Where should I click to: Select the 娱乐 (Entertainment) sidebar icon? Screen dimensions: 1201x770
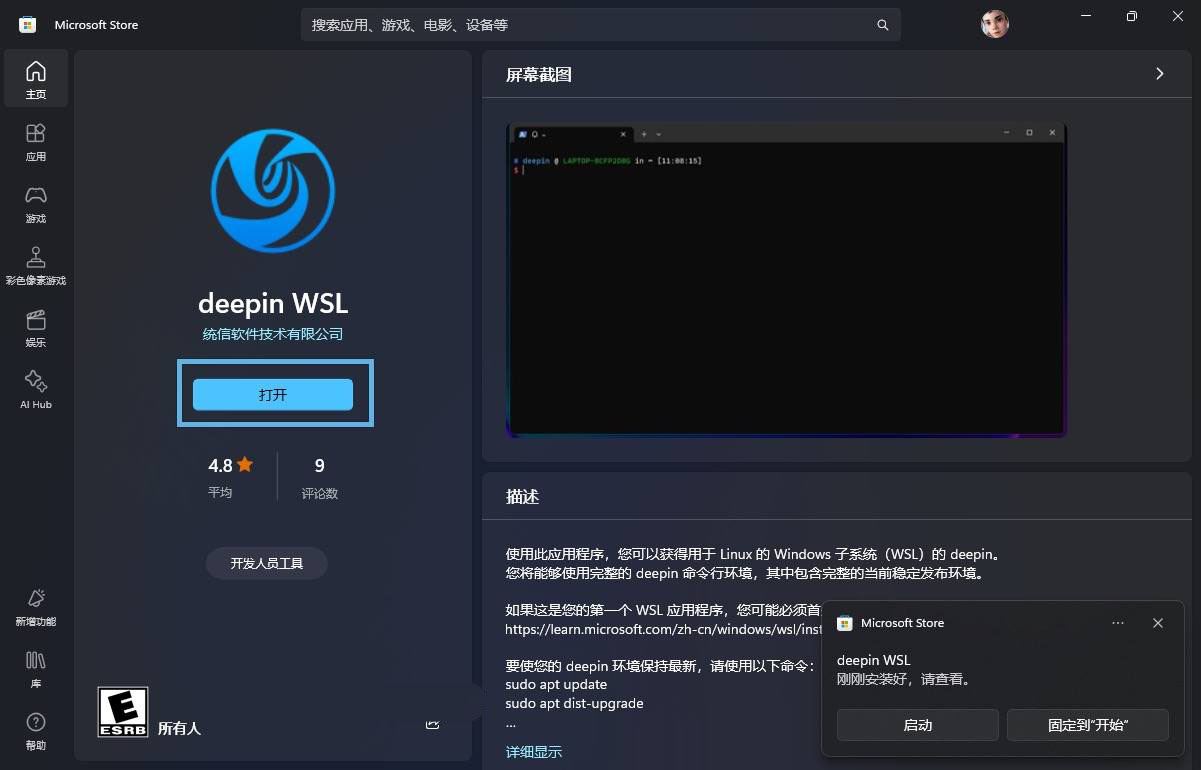tap(36, 328)
